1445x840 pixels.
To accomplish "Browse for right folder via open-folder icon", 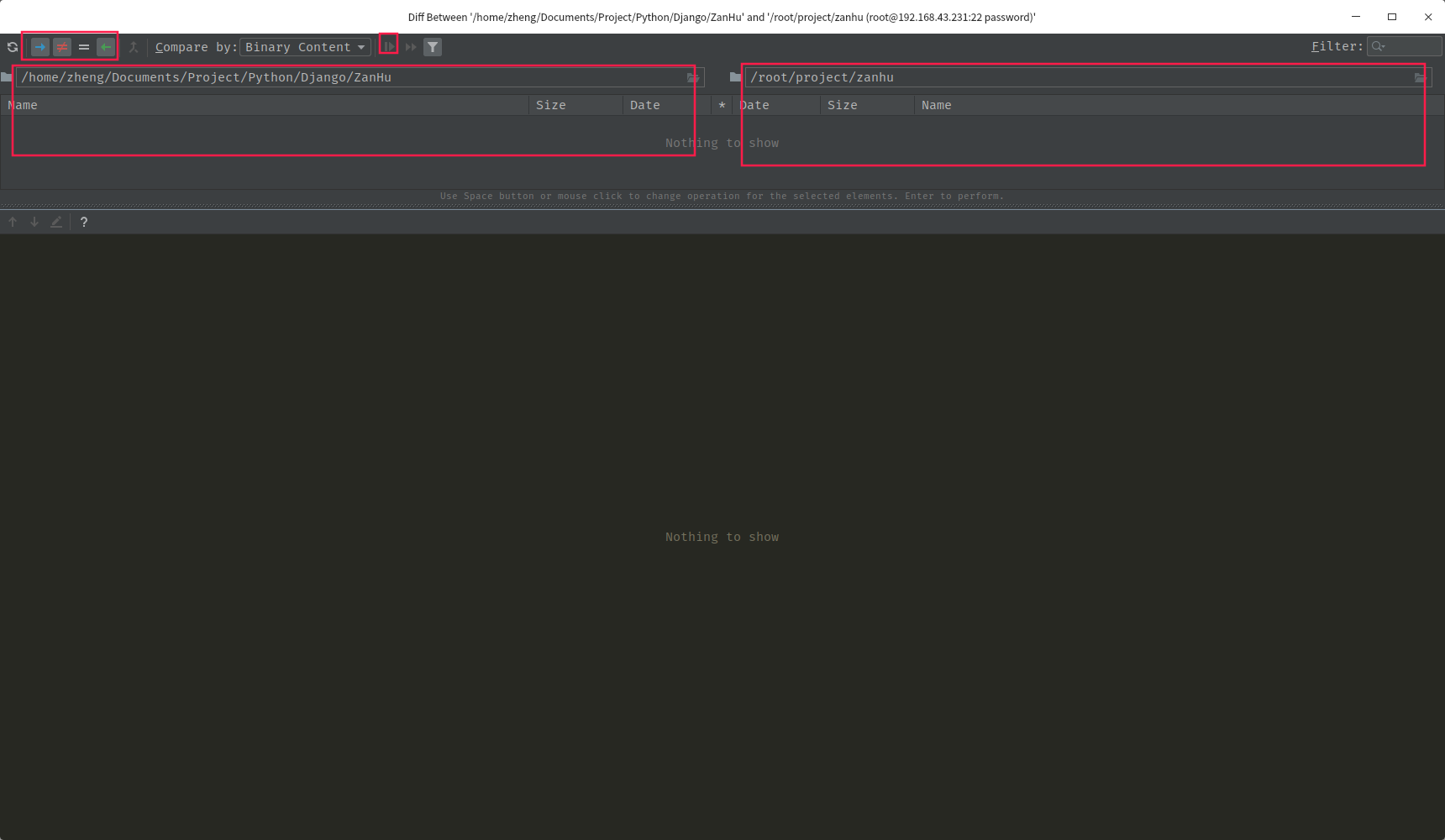I will click(x=1421, y=77).
